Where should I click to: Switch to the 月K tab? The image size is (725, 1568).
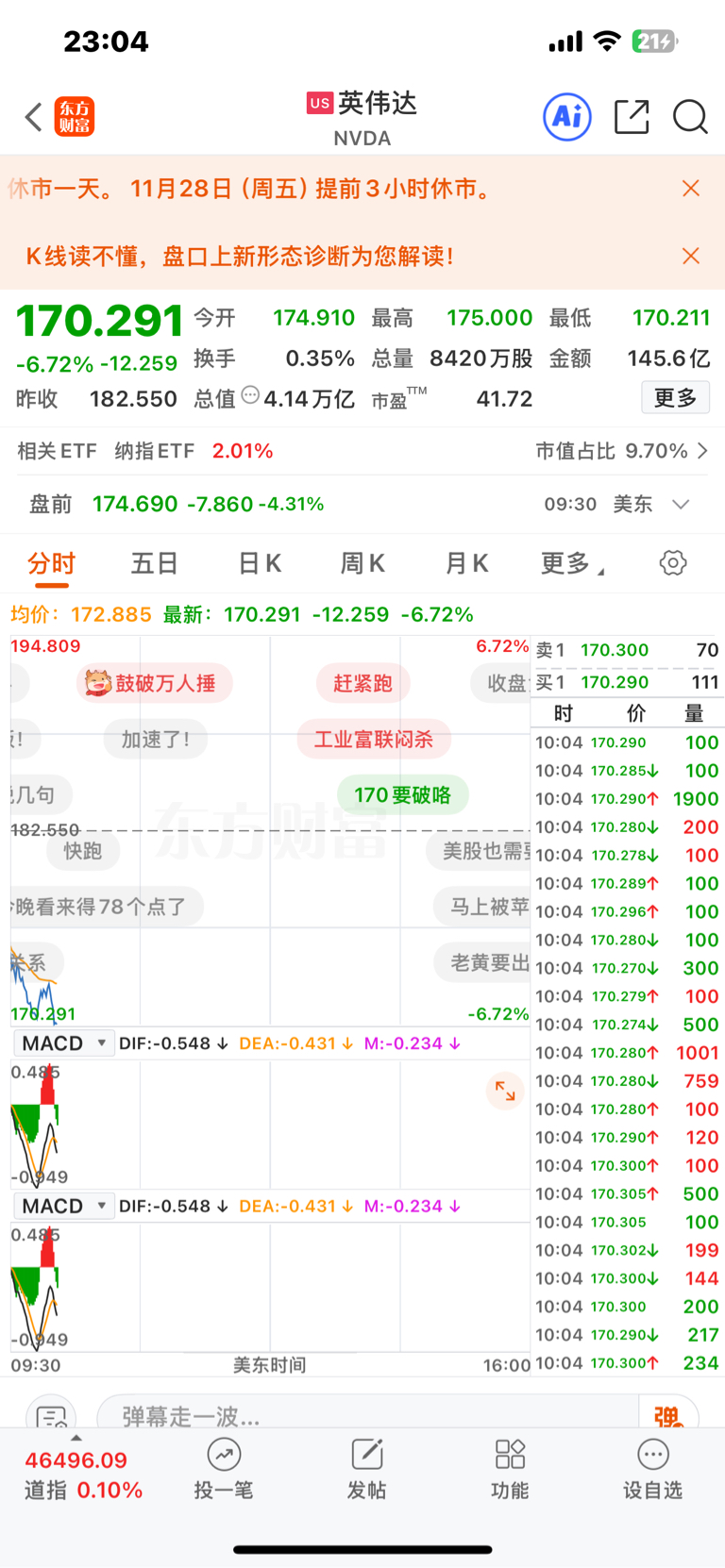coord(466,564)
